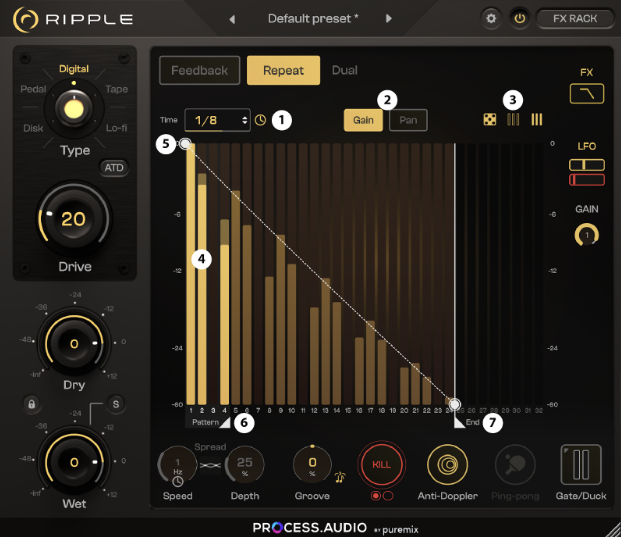The height and width of the screenshot is (537, 621).
Task: Click the bright three-bar pattern icon
Action: coord(537,120)
